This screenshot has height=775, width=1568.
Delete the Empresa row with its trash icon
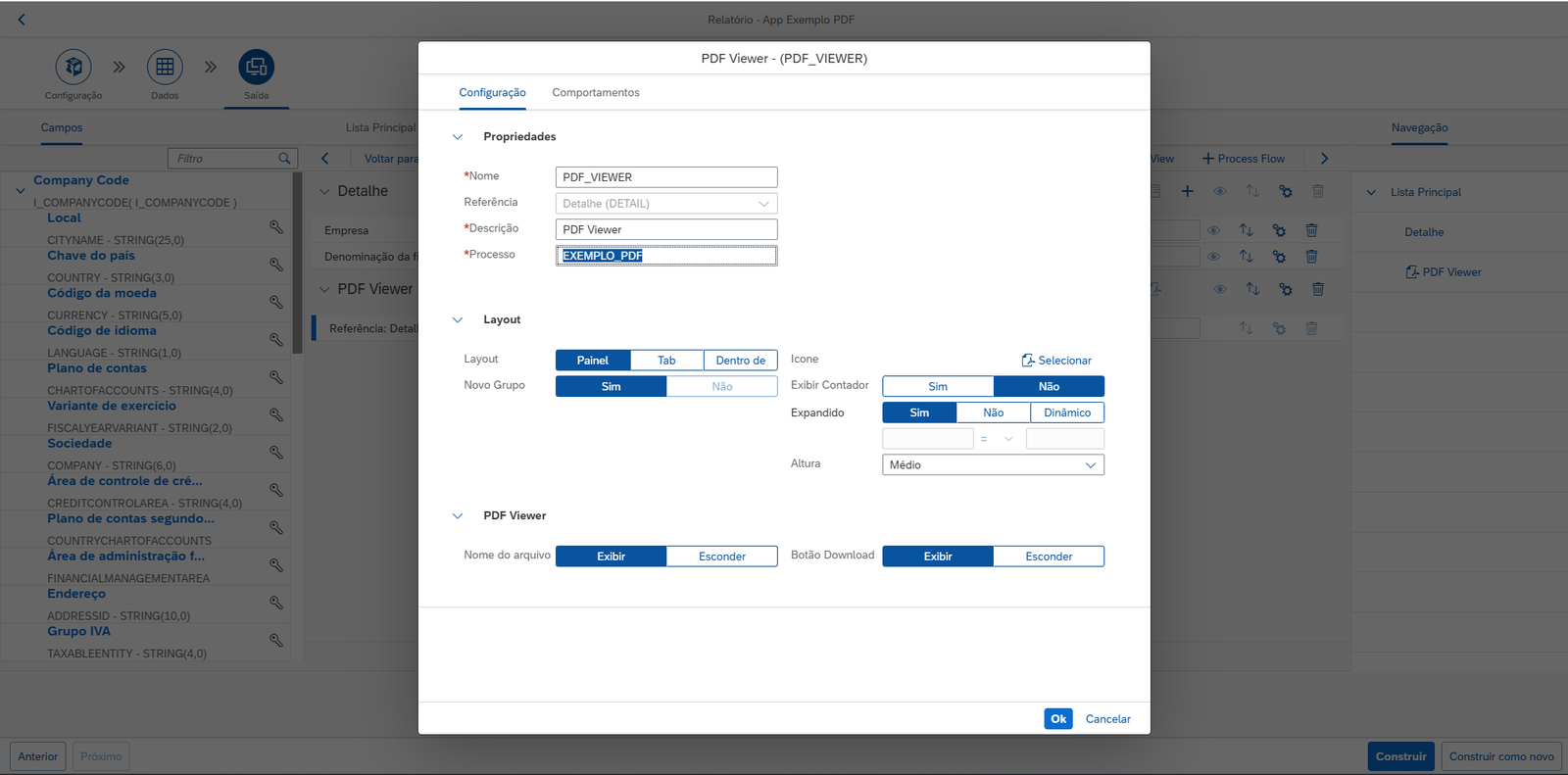click(x=1311, y=230)
